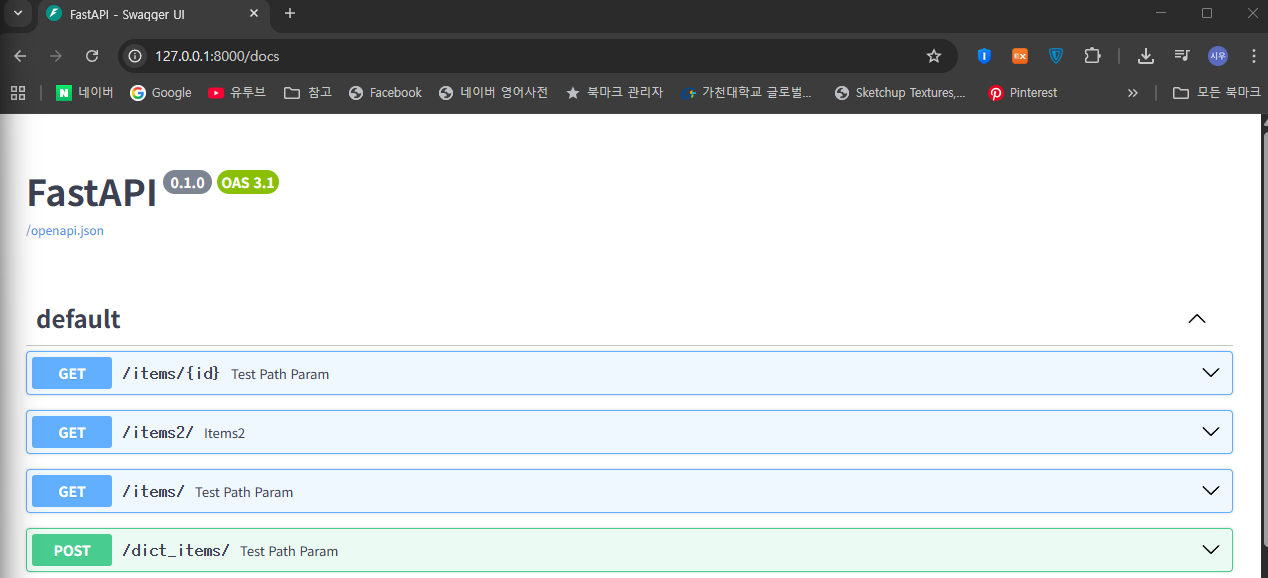The image size is (1268, 578).
Task: Click the POST badge for /dict_items/
Action: coord(72,551)
